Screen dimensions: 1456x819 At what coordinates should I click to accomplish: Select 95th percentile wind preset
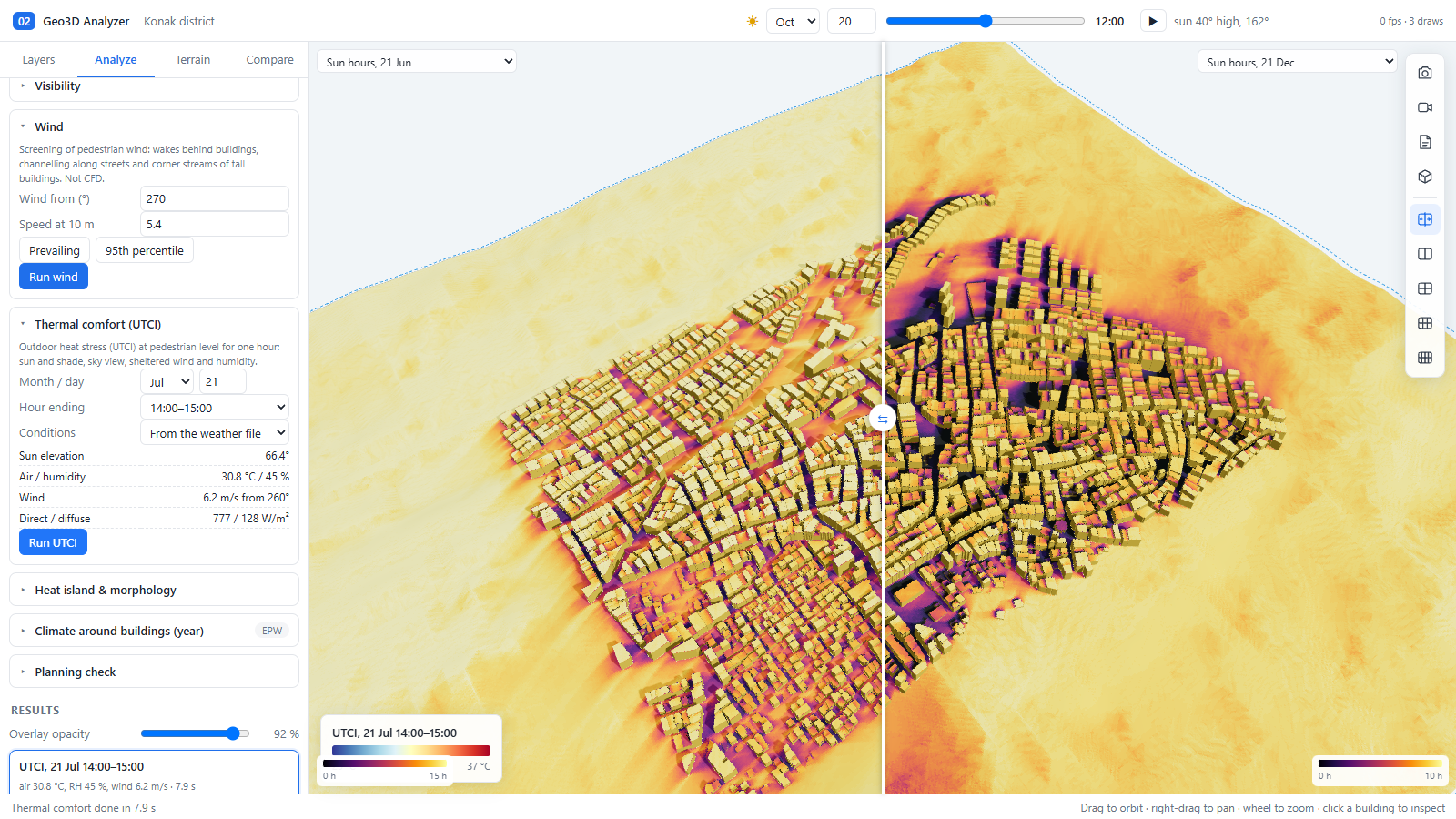(145, 250)
